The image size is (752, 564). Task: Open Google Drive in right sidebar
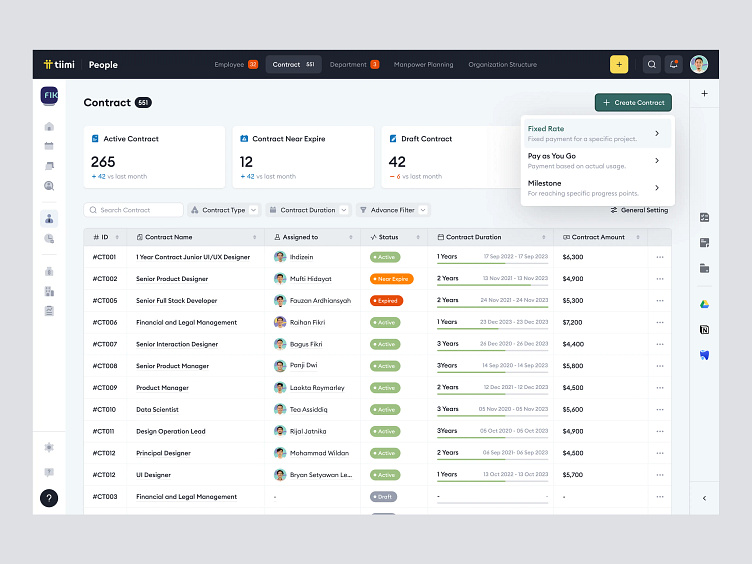pos(704,304)
